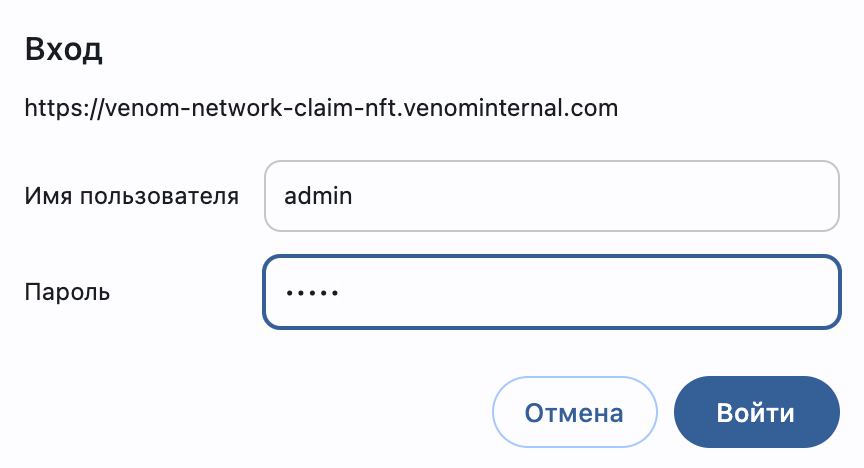
Task: Click the Пароль label text
Action: tap(67, 292)
